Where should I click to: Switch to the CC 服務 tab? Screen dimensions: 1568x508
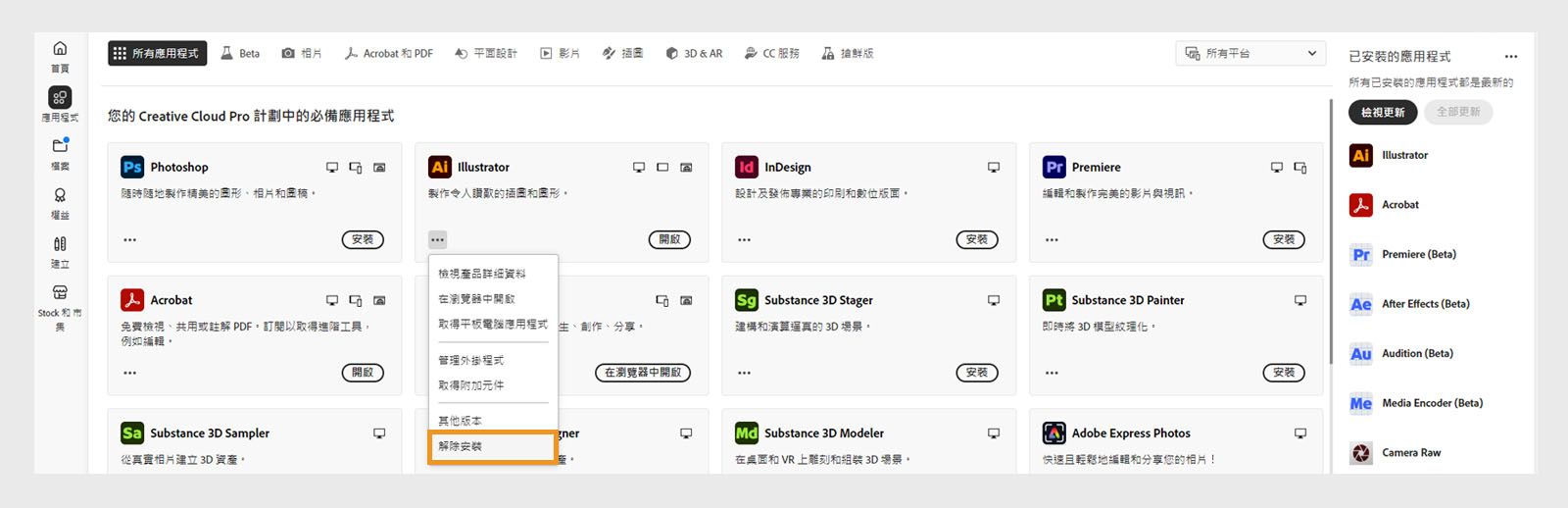point(772,53)
